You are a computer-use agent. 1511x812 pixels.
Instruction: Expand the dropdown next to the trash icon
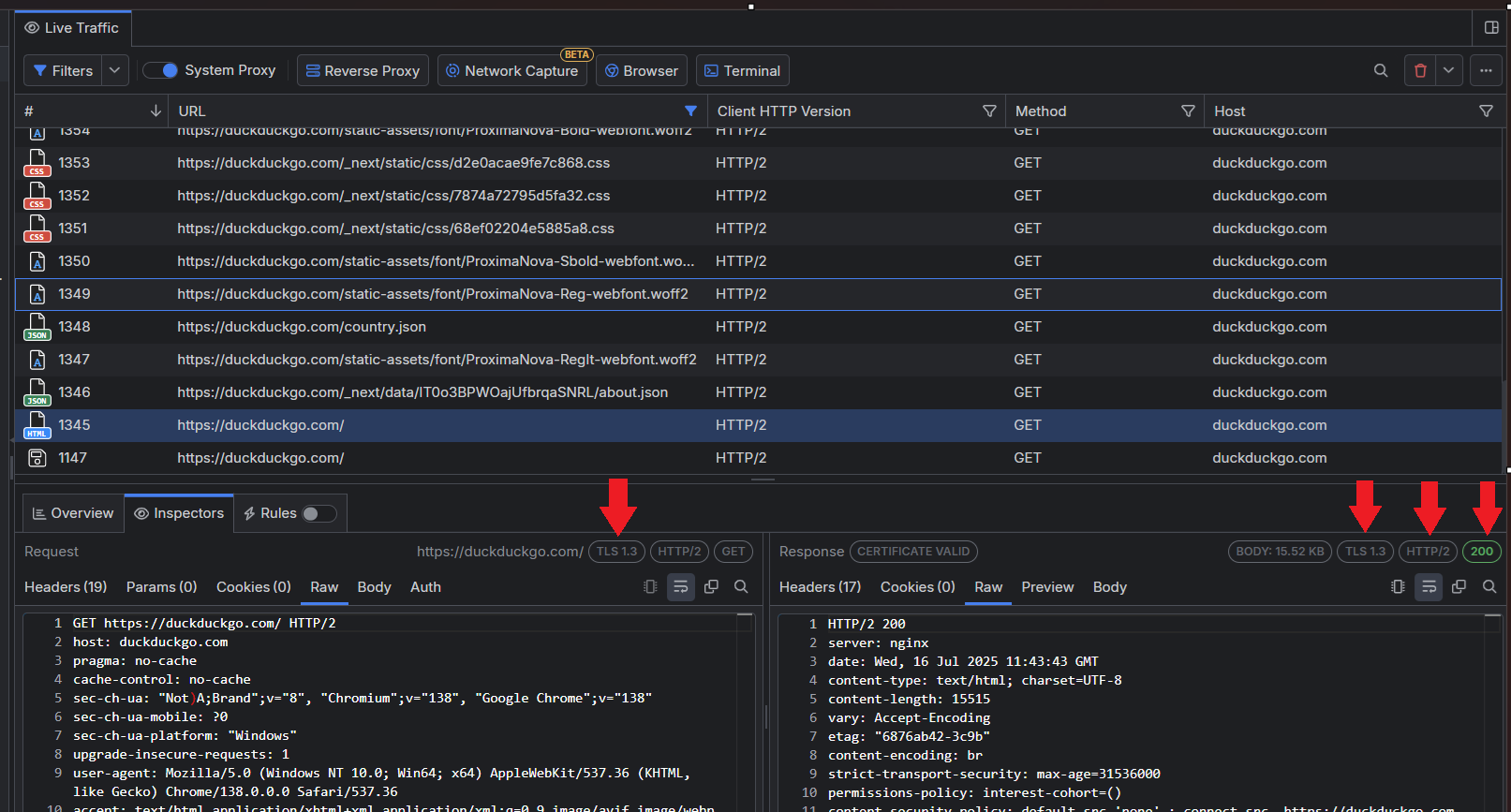[x=1448, y=70]
